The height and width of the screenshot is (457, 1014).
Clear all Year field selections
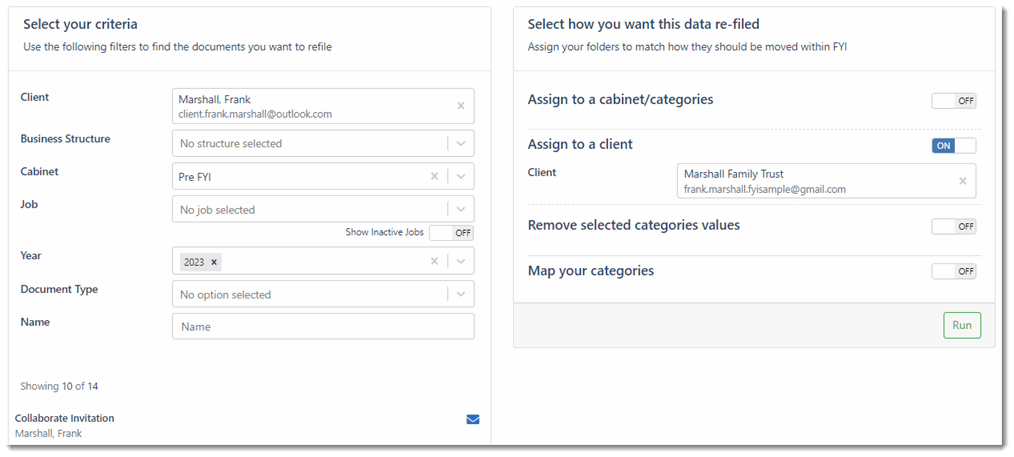(x=435, y=261)
